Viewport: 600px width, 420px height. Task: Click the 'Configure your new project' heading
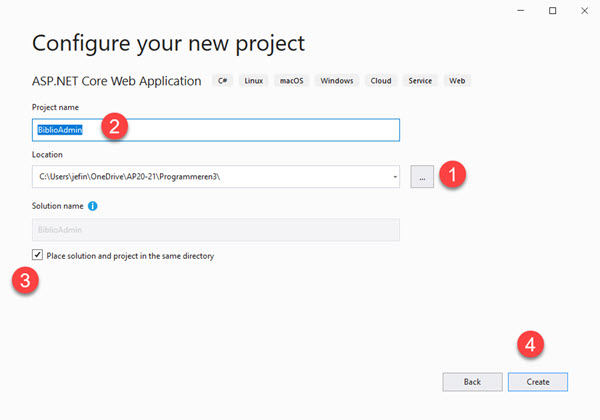pos(168,44)
